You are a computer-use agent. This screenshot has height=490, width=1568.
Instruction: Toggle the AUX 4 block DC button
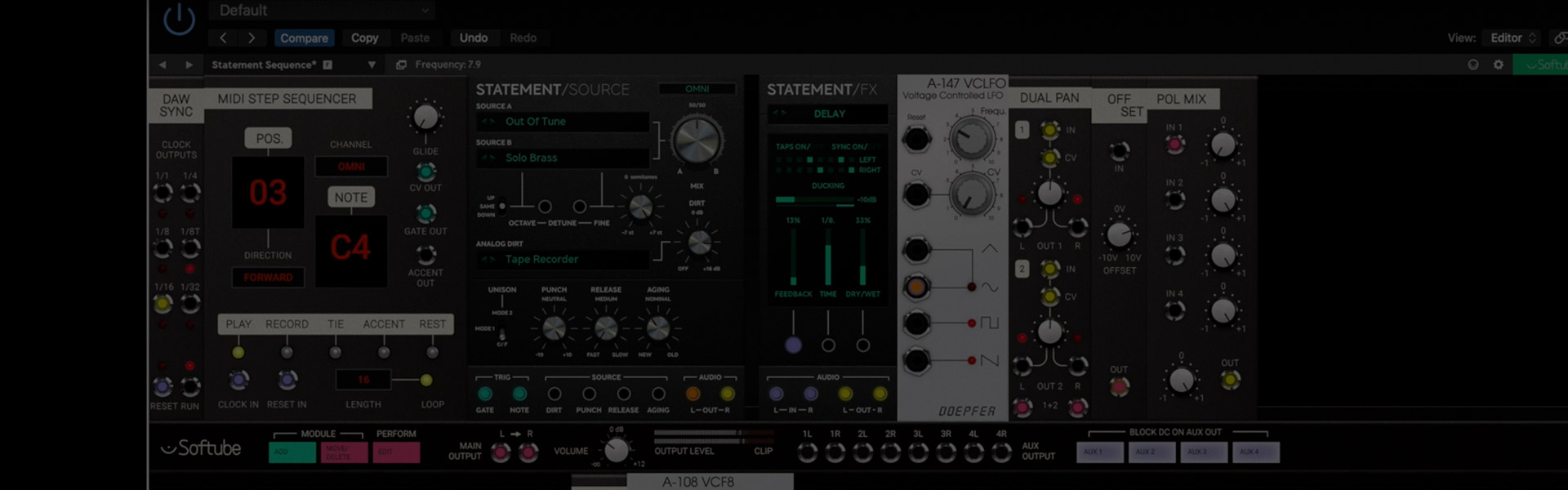[x=1255, y=452]
